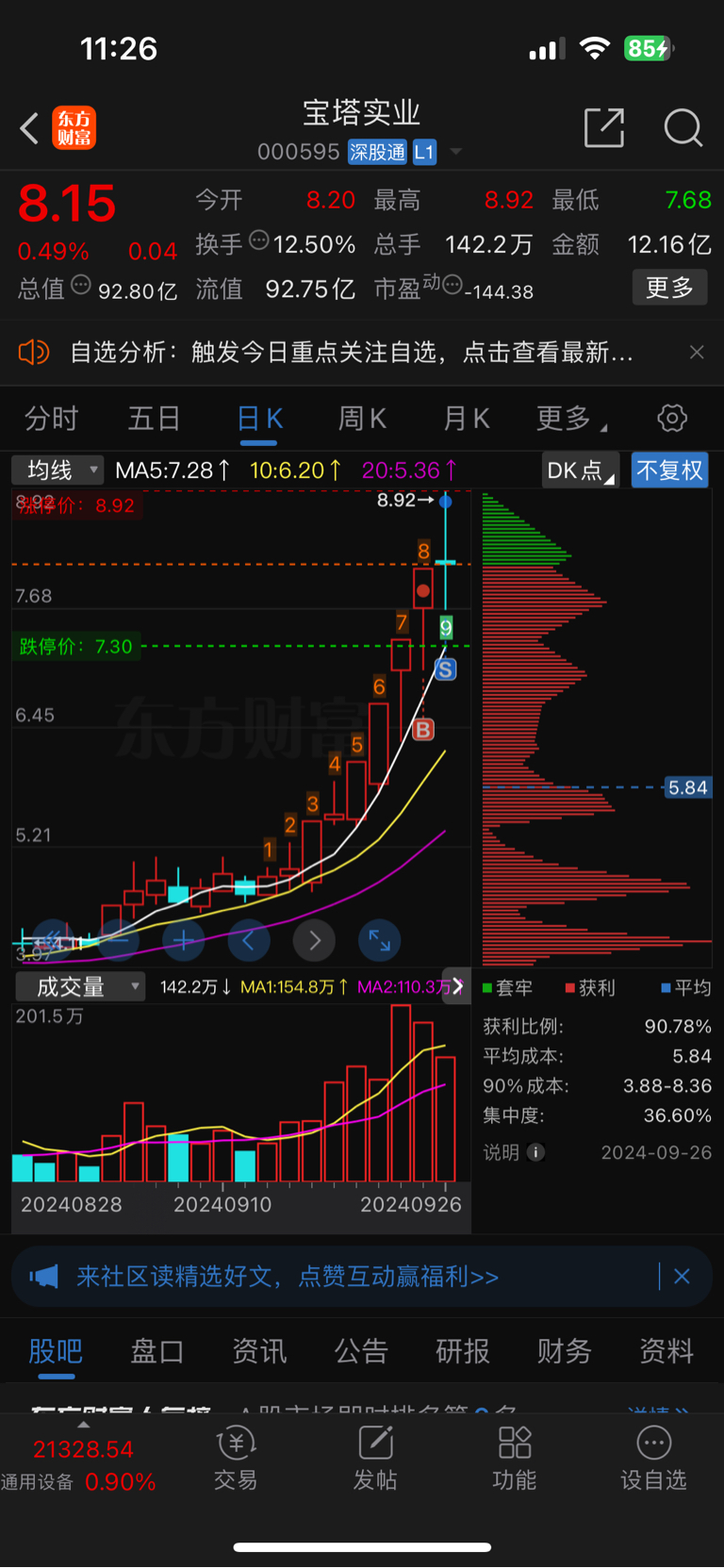The width and height of the screenshot is (724, 1568).
Task: Select the 周K tab
Action: click(x=362, y=418)
